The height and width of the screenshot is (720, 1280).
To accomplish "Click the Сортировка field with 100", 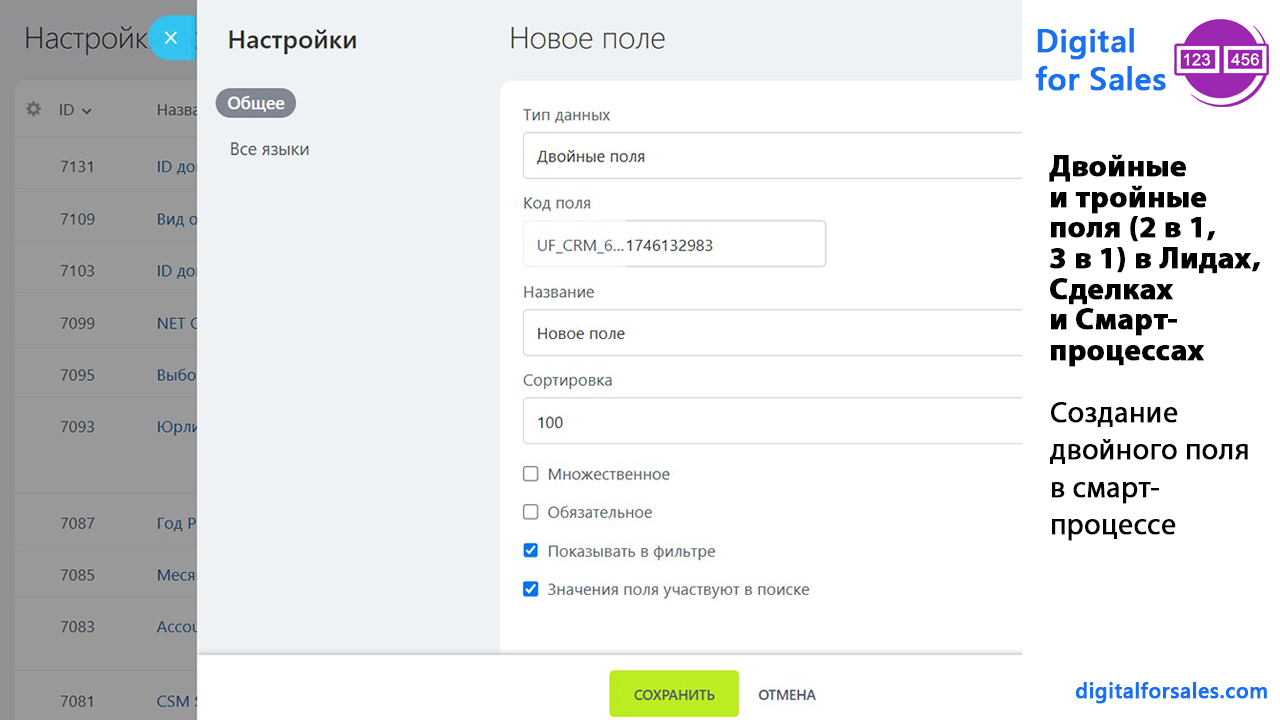I will pos(772,422).
